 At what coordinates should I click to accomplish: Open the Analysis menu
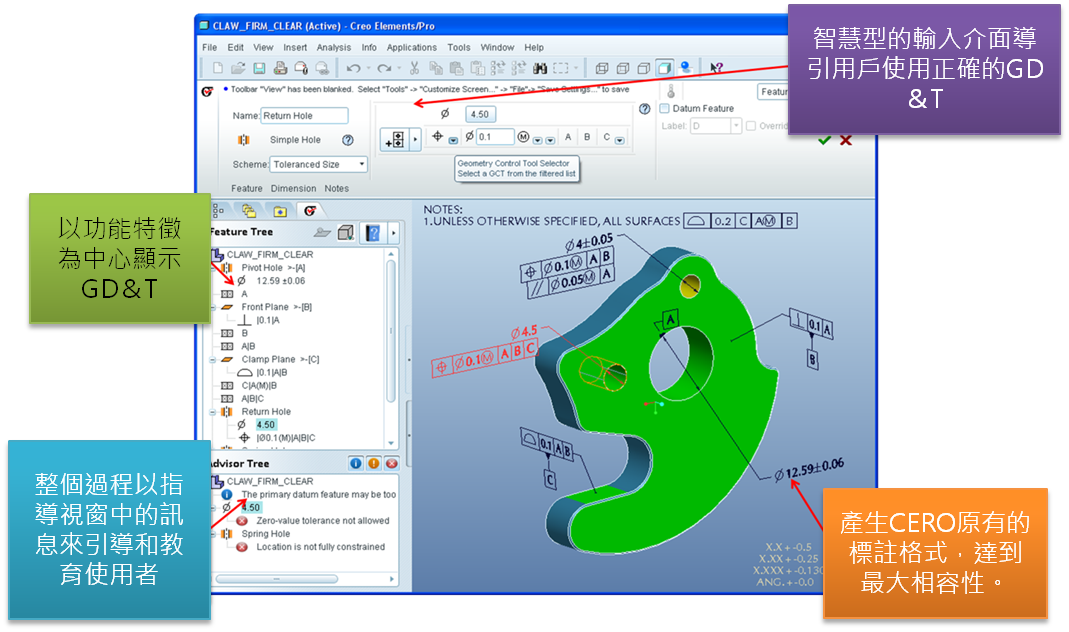pos(334,47)
